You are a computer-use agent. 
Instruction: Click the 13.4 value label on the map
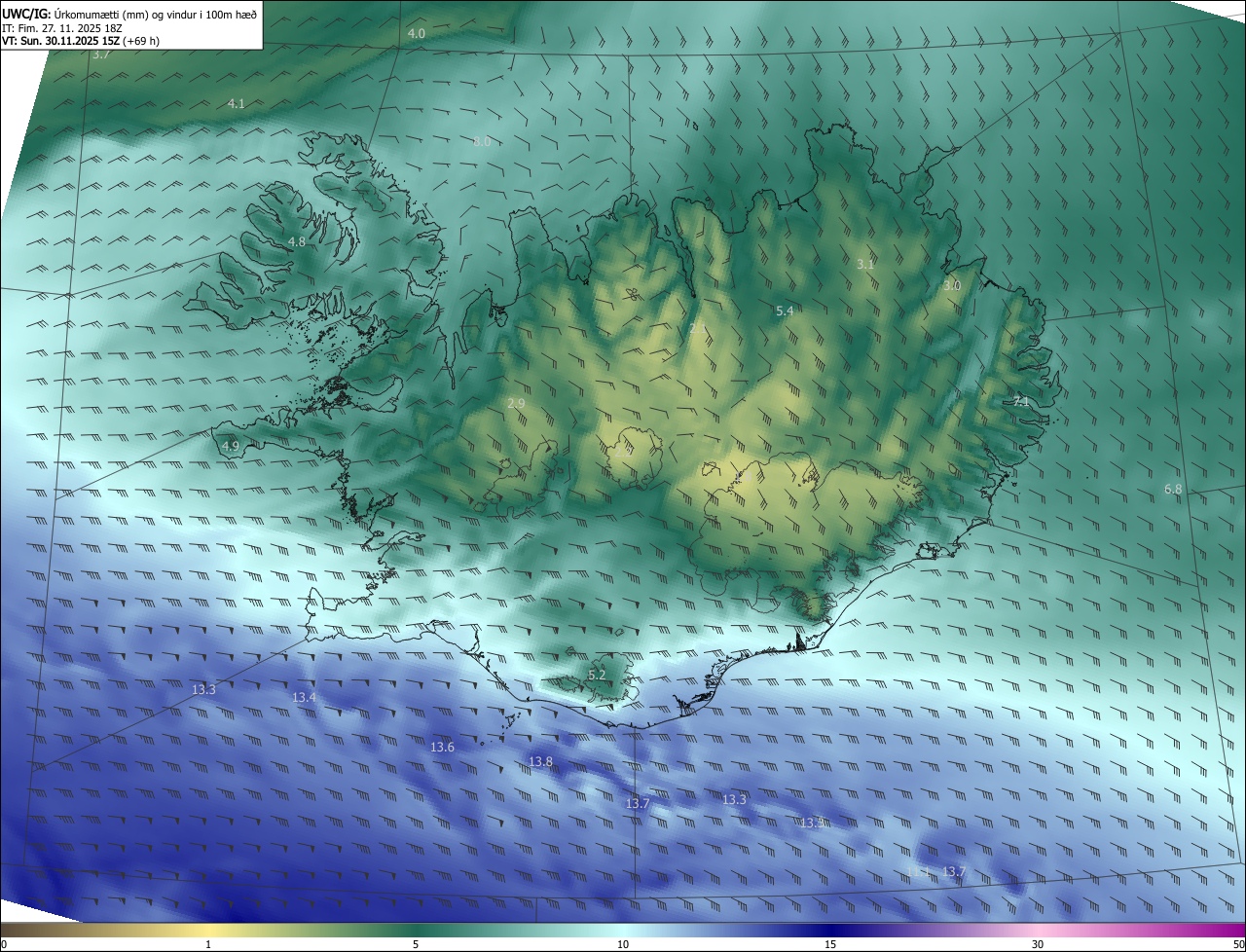(x=305, y=697)
